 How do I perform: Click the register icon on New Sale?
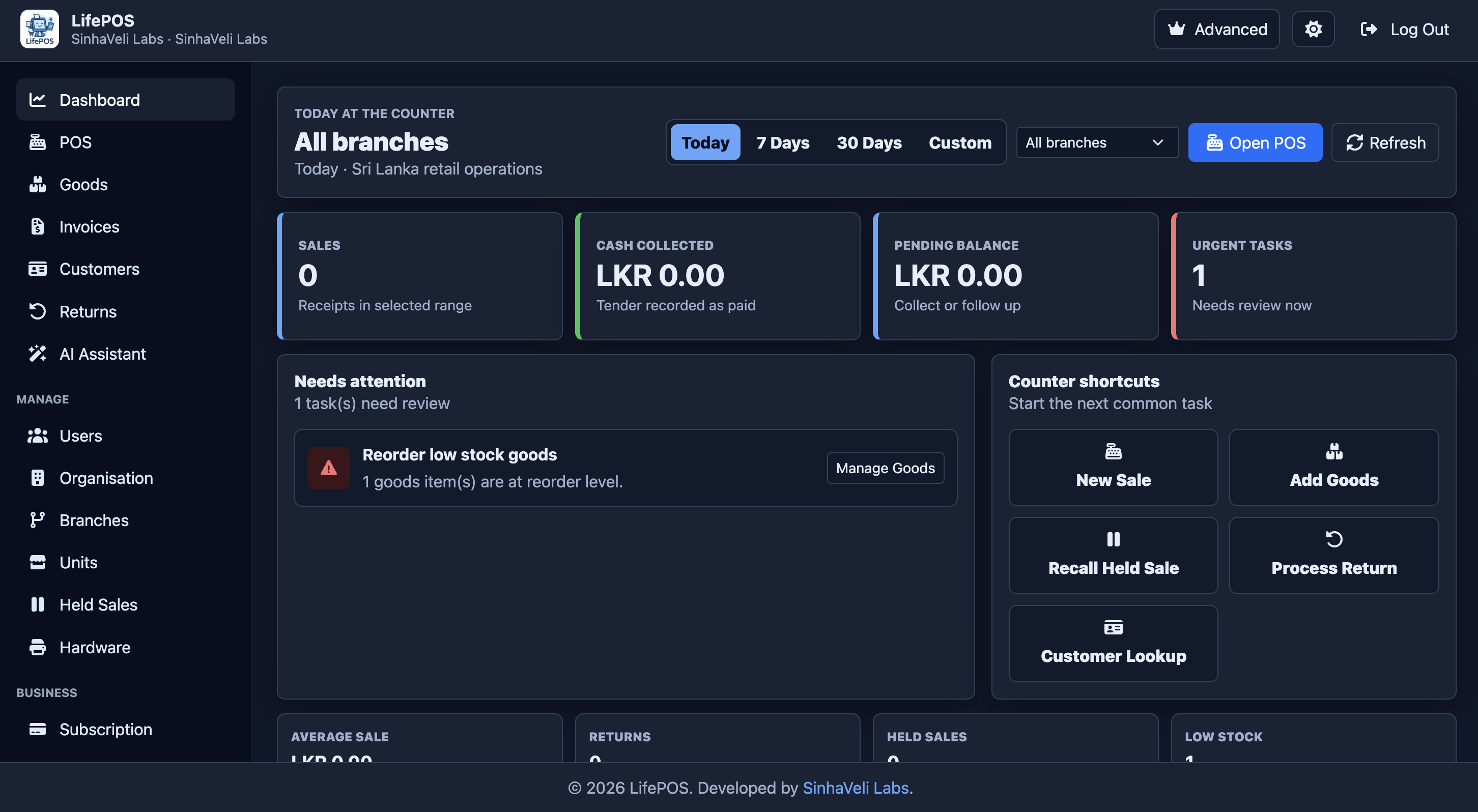[x=1113, y=451]
